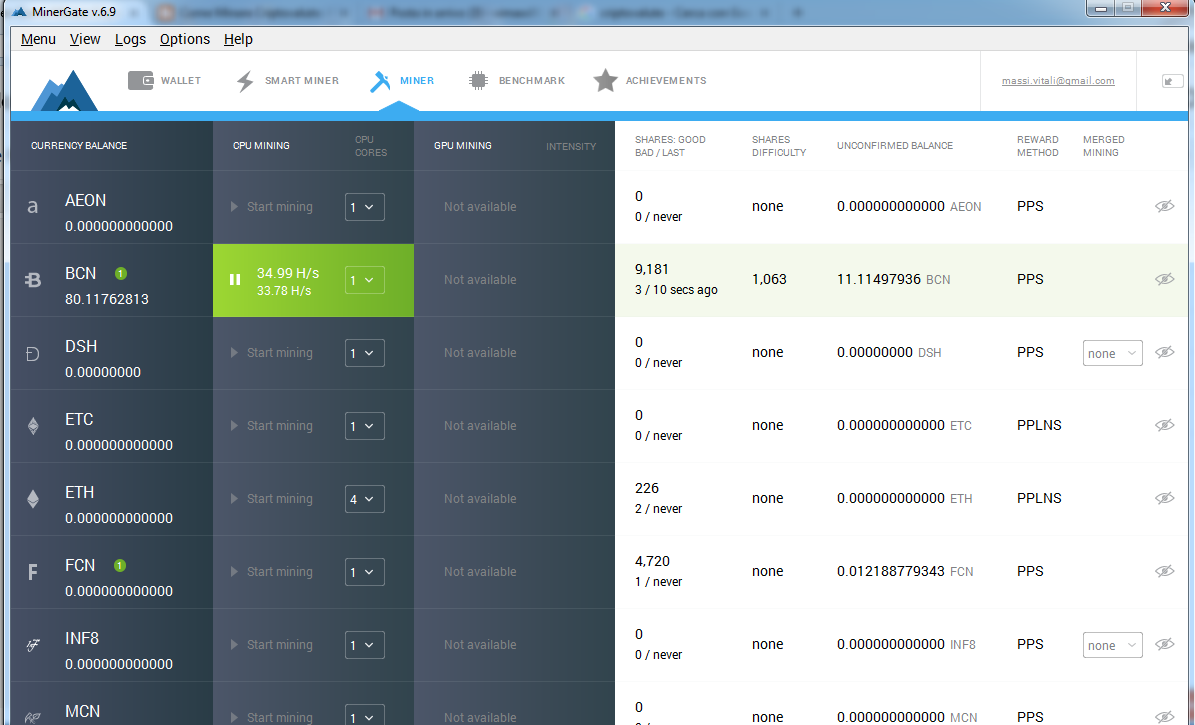Click the BCN balance 80.11762813
The height and width of the screenshot is (725, 1195).
coord(107,299)
